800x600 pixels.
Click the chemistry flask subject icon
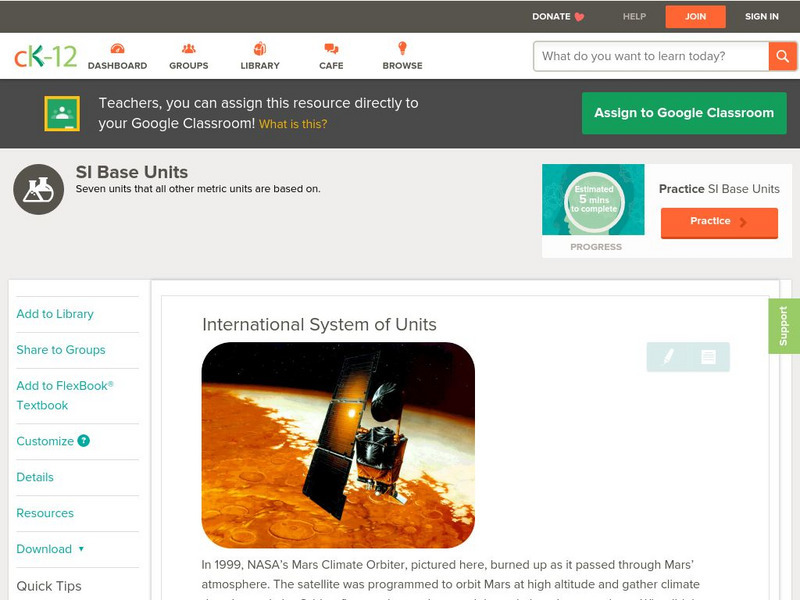pos(38,189)
